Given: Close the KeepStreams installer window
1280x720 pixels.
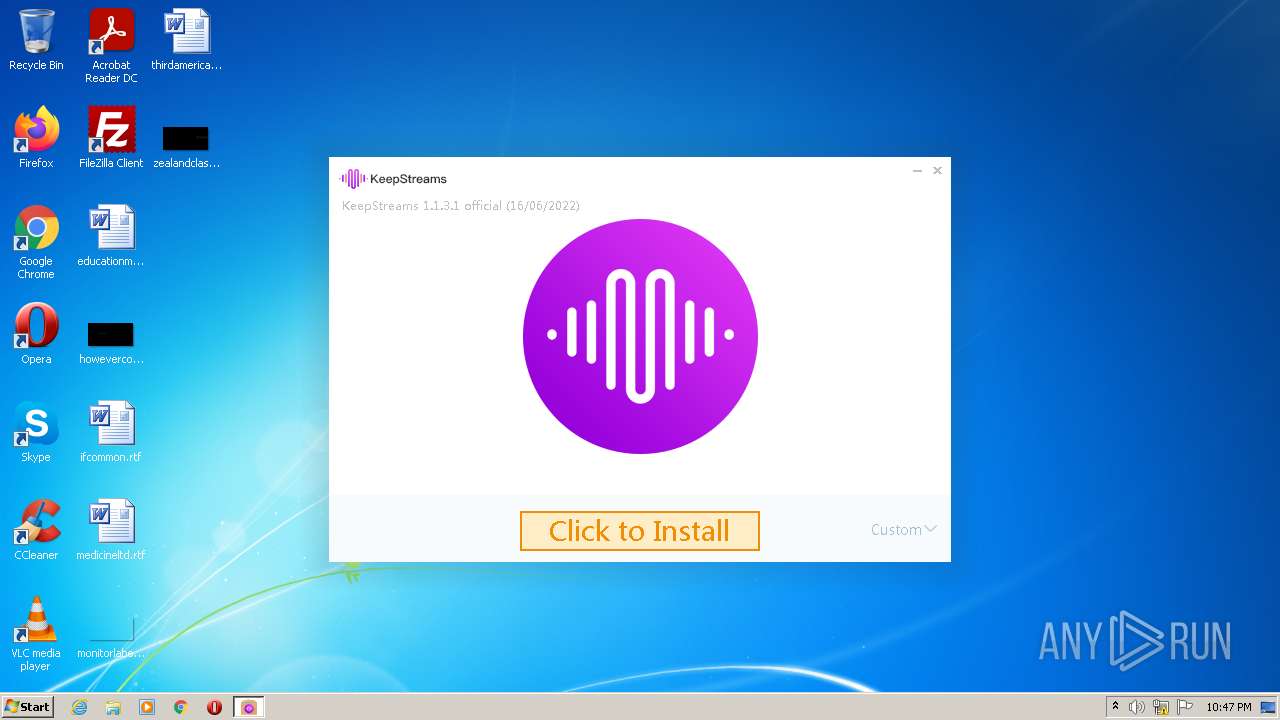Looking at the screenshot, I should [x=937, y=171].
